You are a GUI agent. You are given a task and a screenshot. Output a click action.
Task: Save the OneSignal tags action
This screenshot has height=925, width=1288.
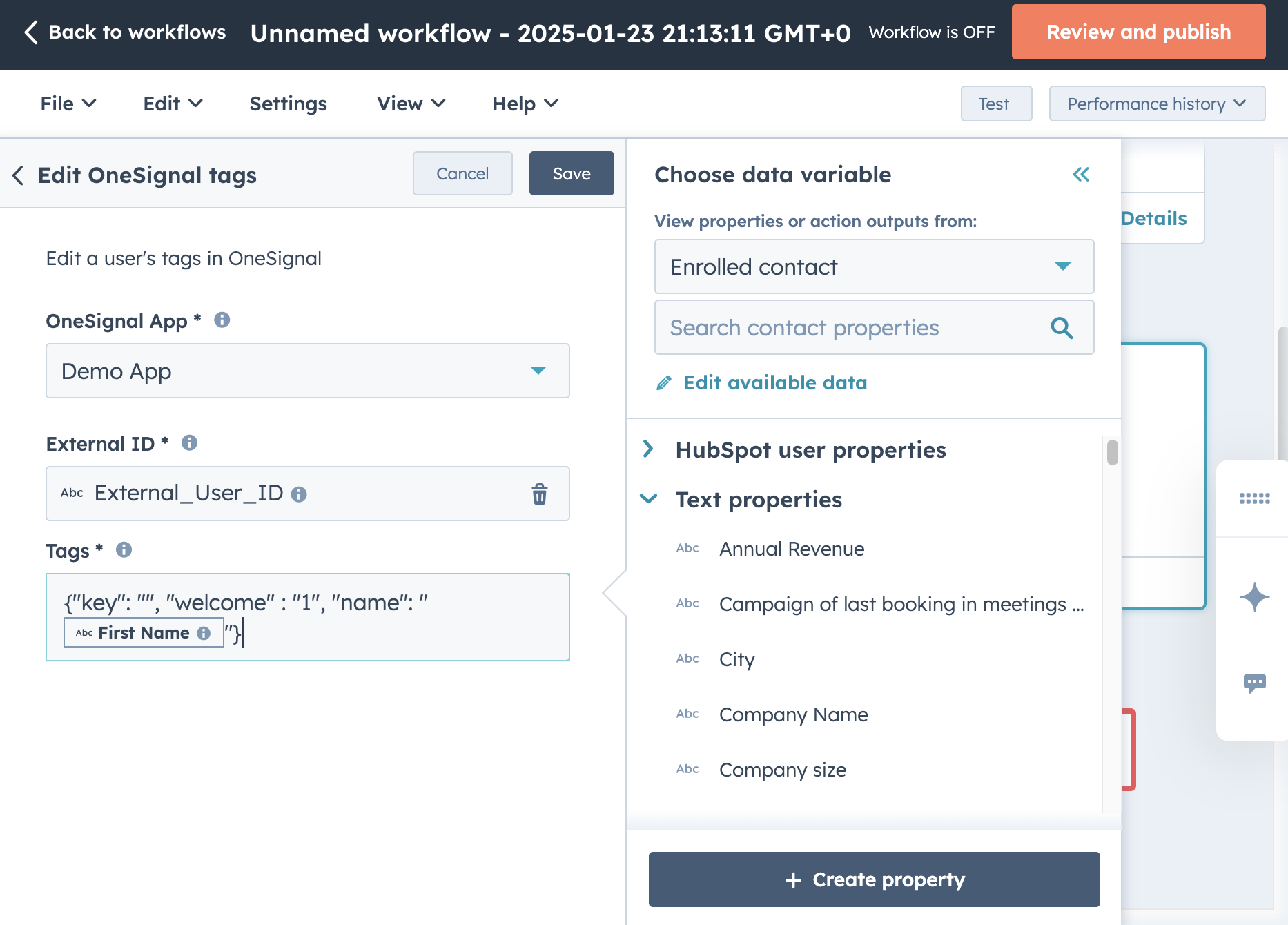click(x=572, y=173)
